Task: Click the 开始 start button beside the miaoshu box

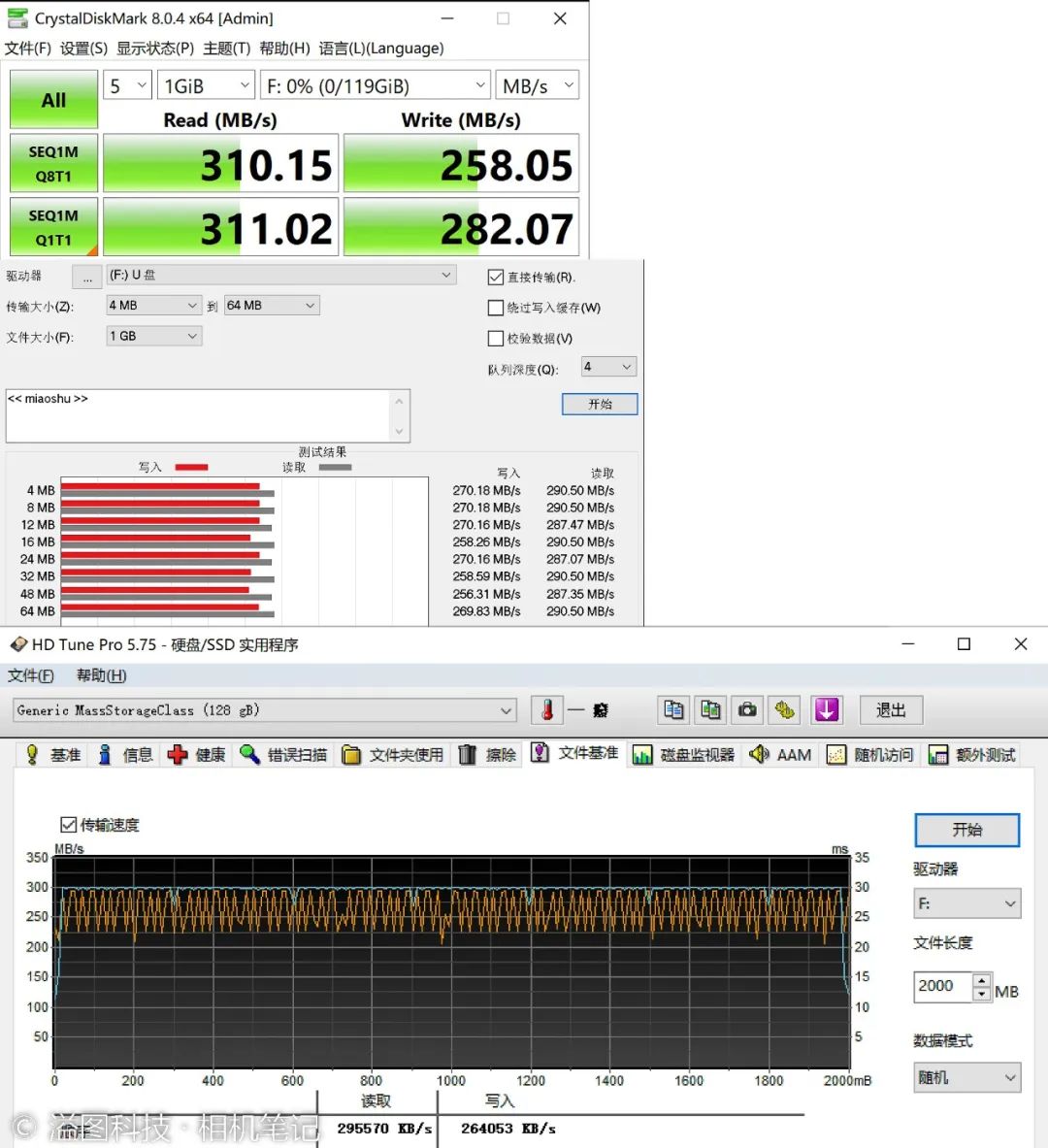Action: [x=600, y=404]
